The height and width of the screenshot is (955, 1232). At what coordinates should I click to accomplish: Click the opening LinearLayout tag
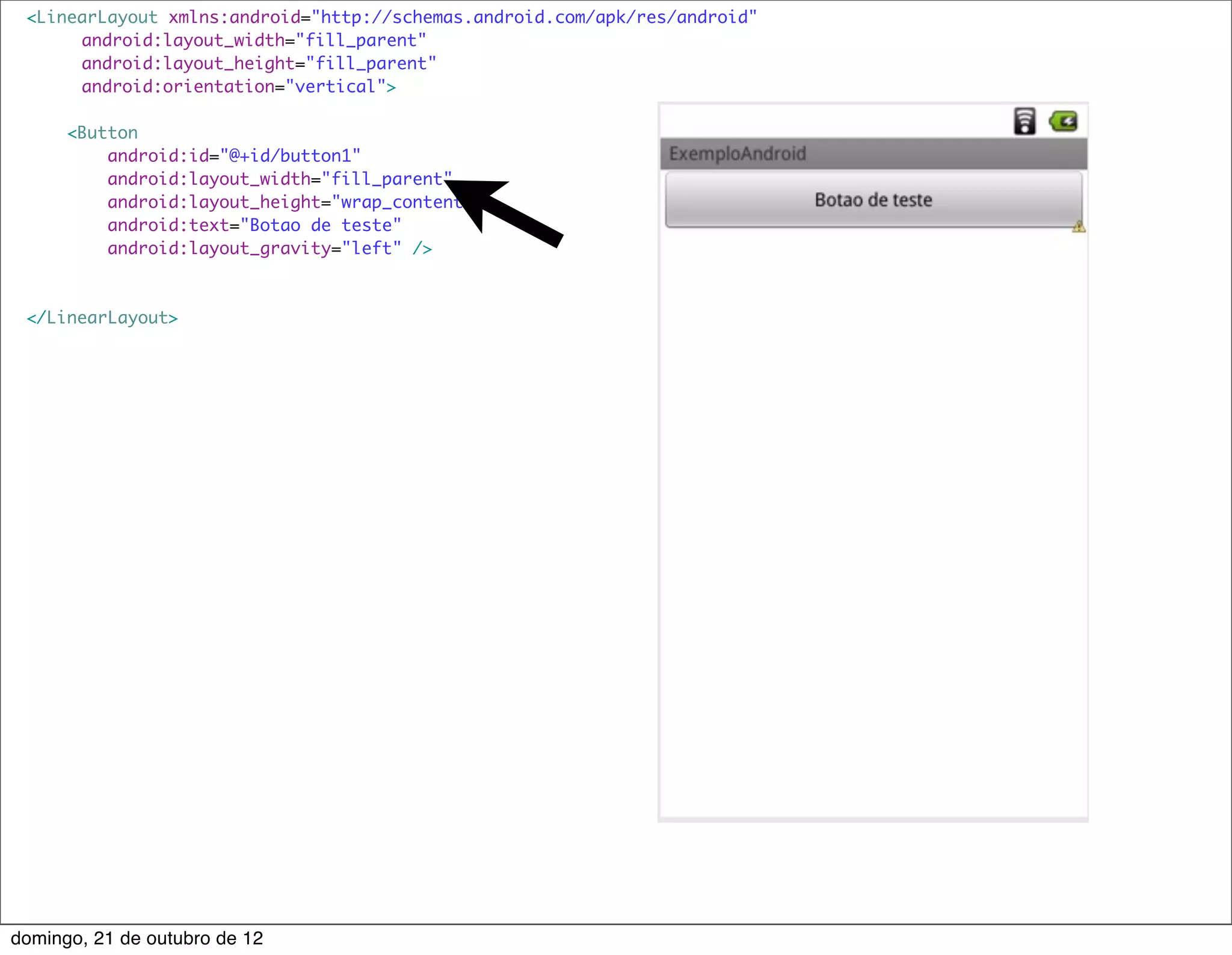pos(92,17)
